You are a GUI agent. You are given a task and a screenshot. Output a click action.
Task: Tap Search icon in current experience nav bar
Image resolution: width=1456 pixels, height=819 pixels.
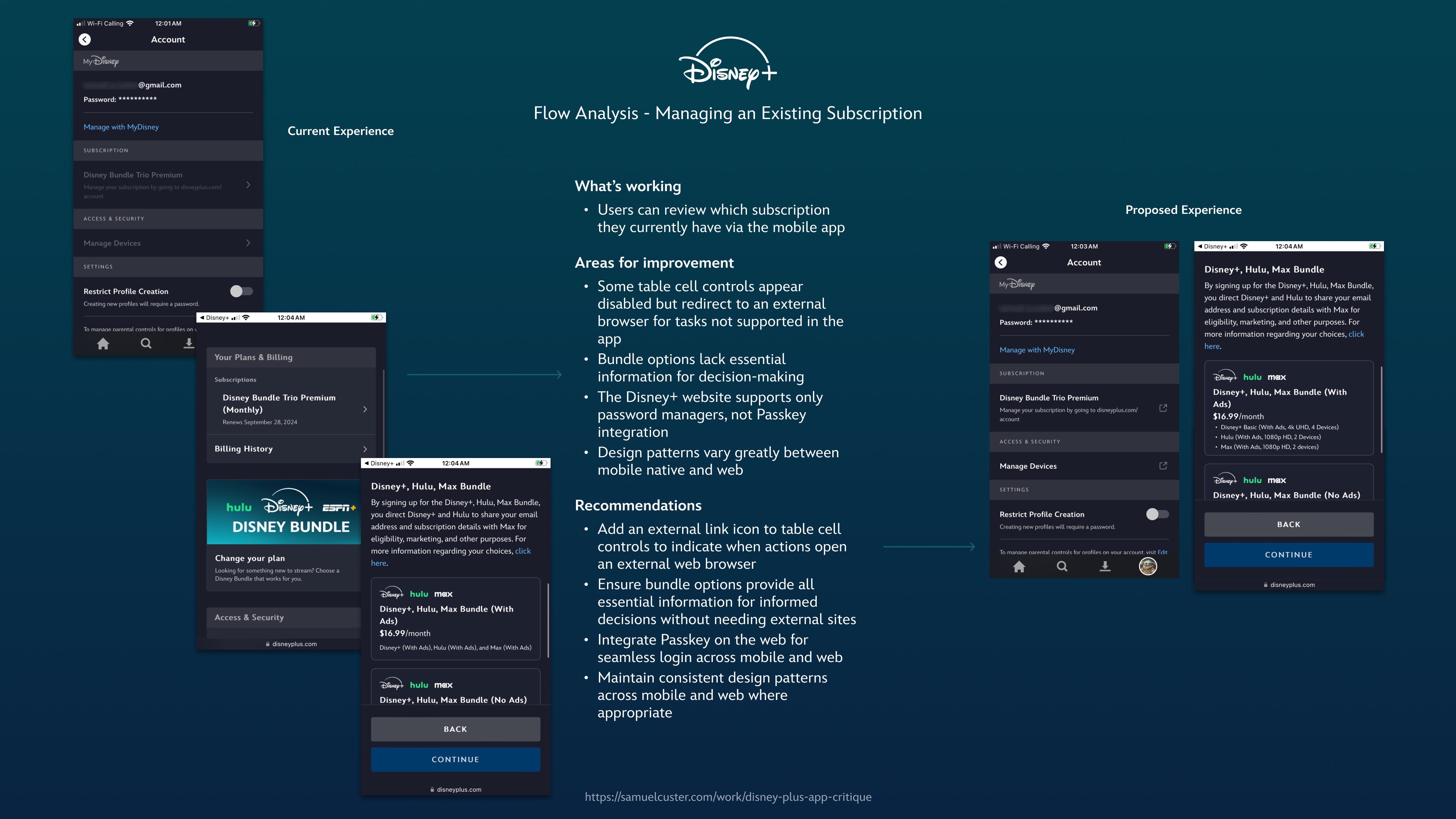[146, 343]
